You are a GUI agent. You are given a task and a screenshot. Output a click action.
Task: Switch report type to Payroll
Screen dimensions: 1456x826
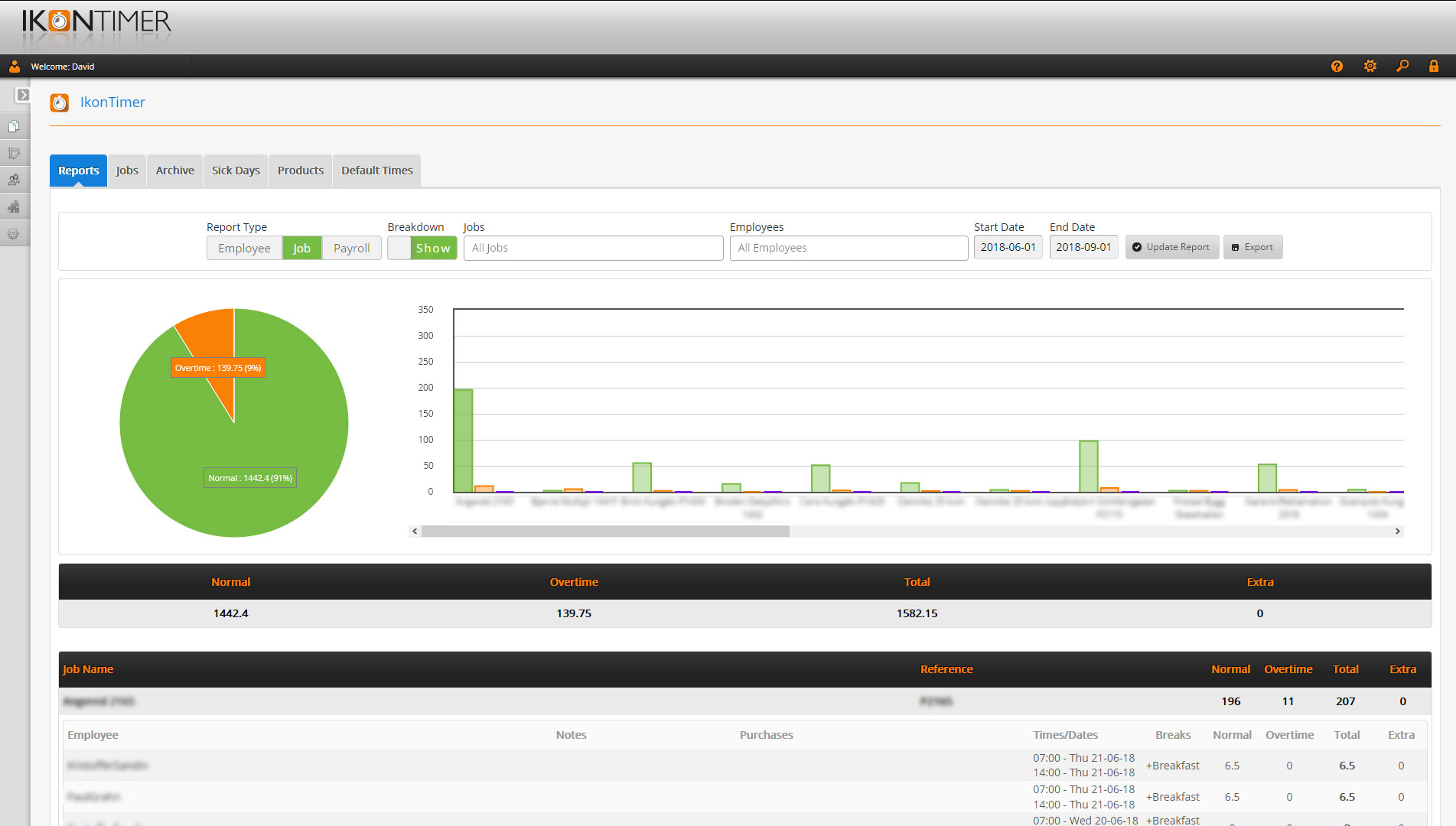(x=351, y=248)
